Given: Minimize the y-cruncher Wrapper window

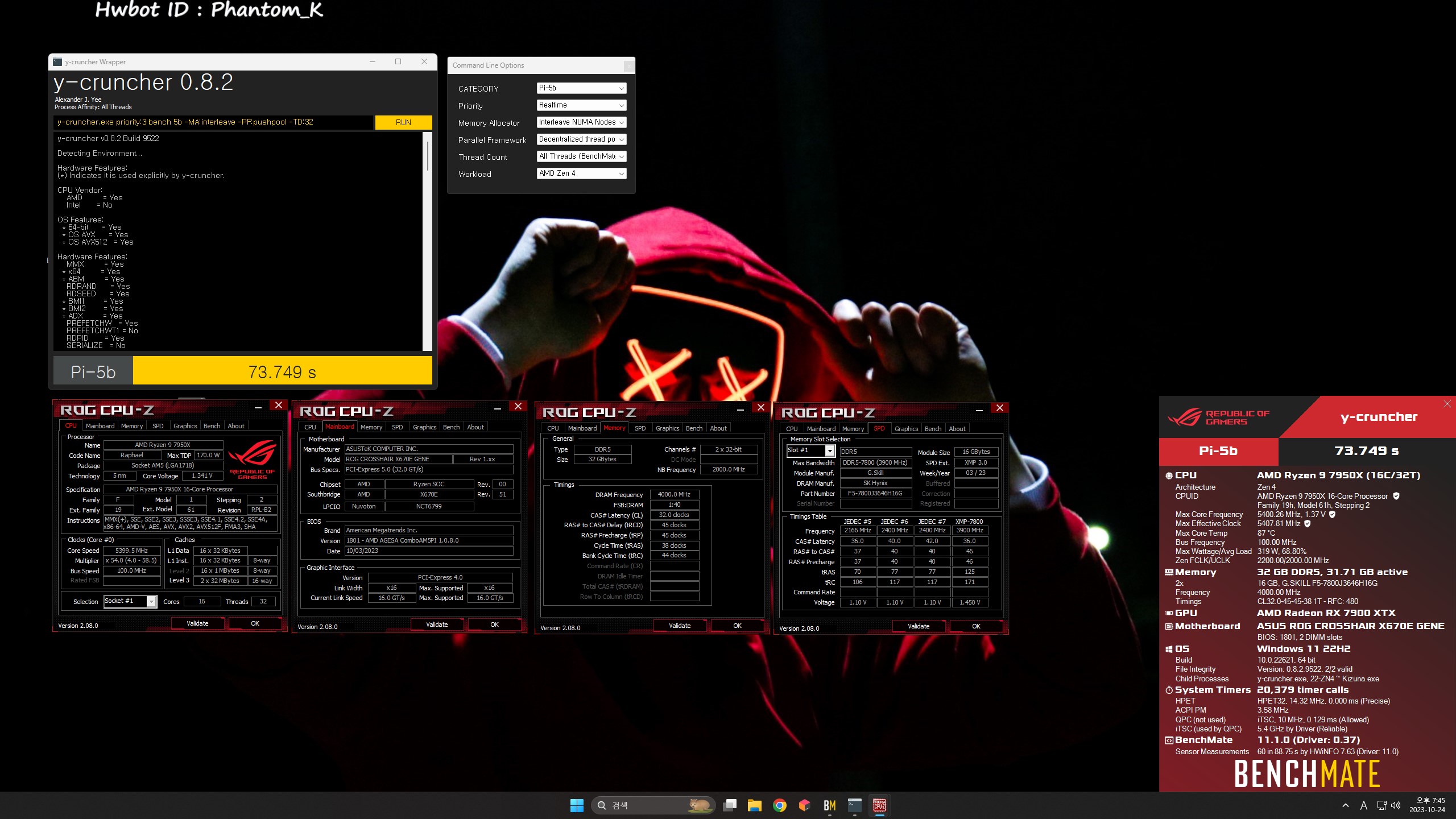Looking at the screenshot, I should tap(373, 61).
